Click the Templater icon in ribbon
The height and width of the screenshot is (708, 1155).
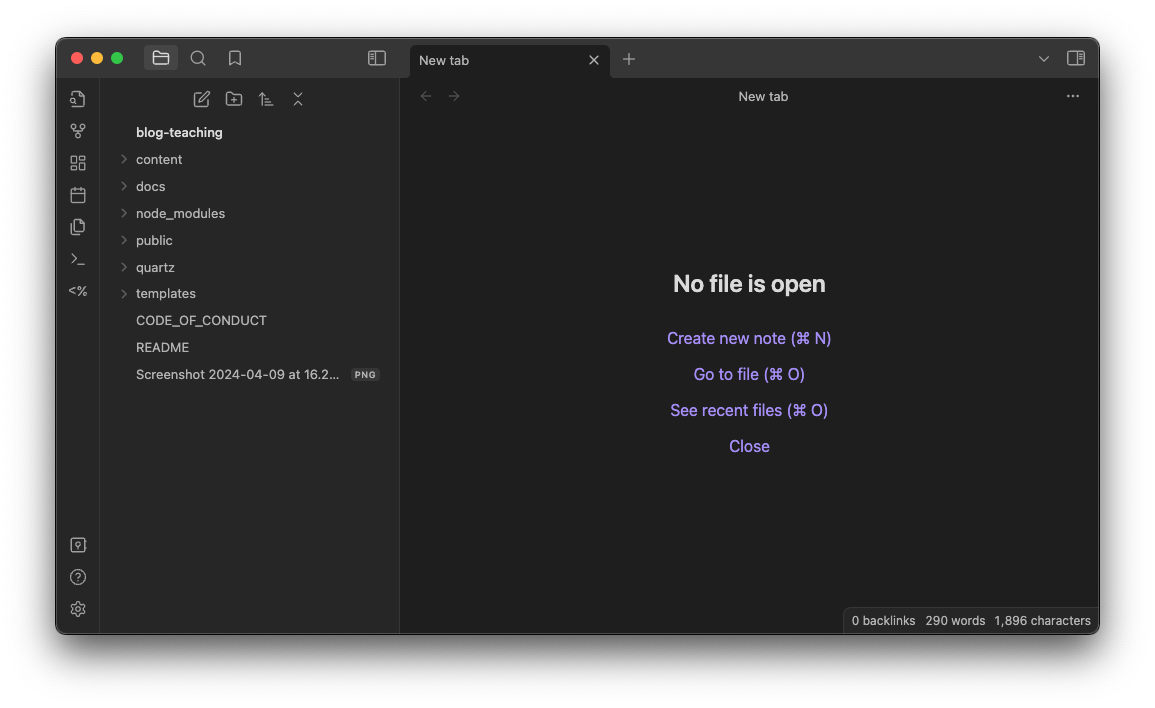[77, 291]
